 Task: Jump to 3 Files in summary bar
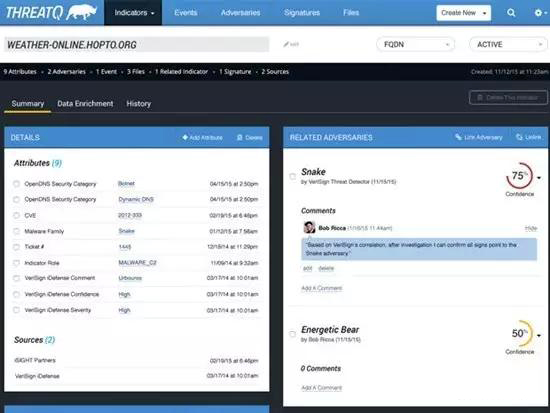[x=136, y=72]
